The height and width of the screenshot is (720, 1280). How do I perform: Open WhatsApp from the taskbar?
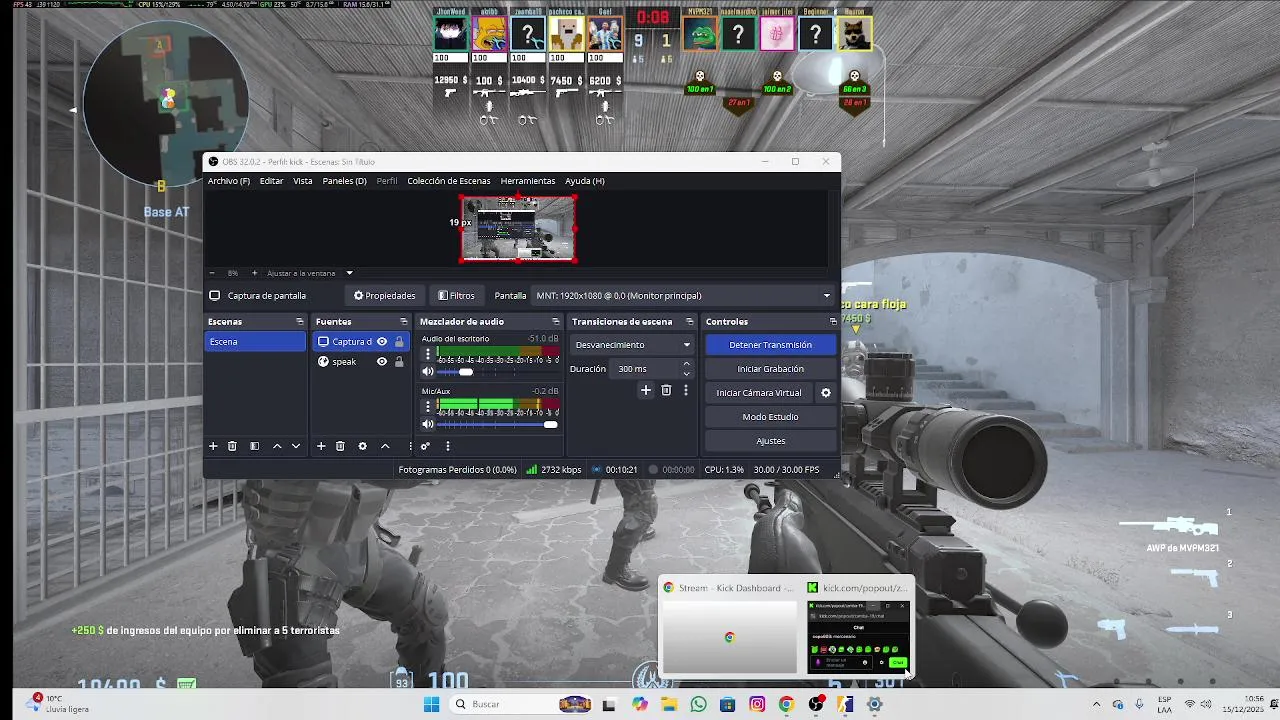[x=698, y=704]
